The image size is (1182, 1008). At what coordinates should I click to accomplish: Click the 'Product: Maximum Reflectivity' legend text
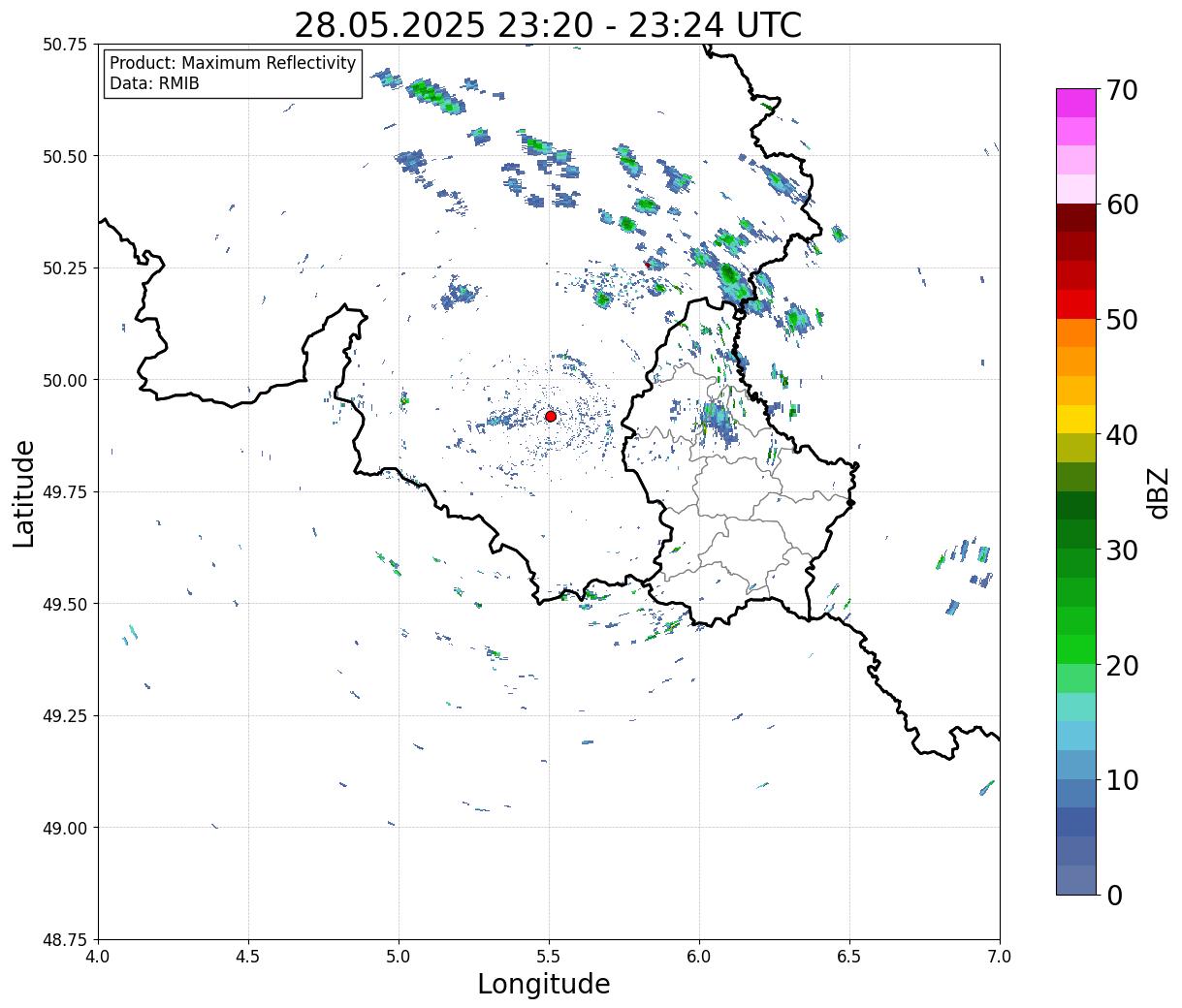click(233, 63)
